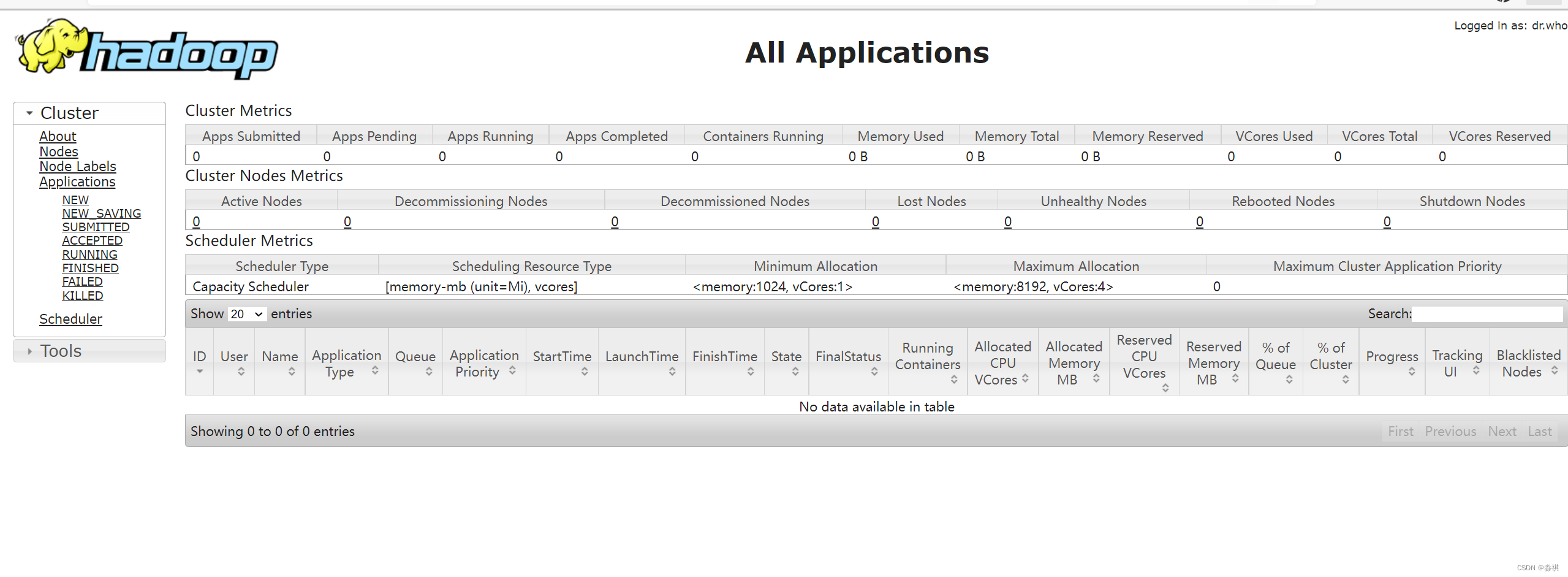This screenshot has width=1568, height=577.
Task: Focus the table Search field
Action: pos(1487,314)
